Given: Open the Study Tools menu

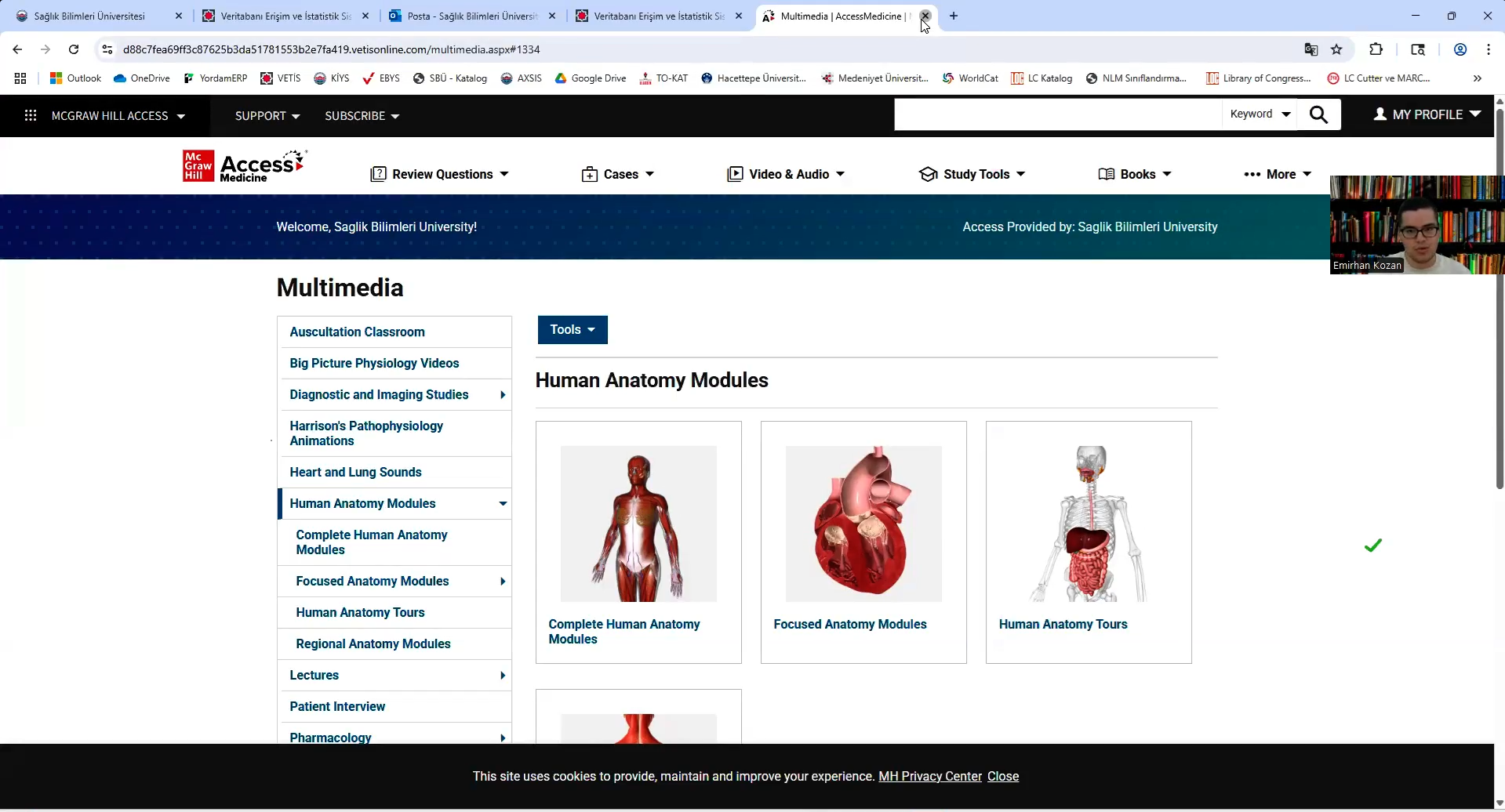Looking at the screenshot, I should click(972, 174).
